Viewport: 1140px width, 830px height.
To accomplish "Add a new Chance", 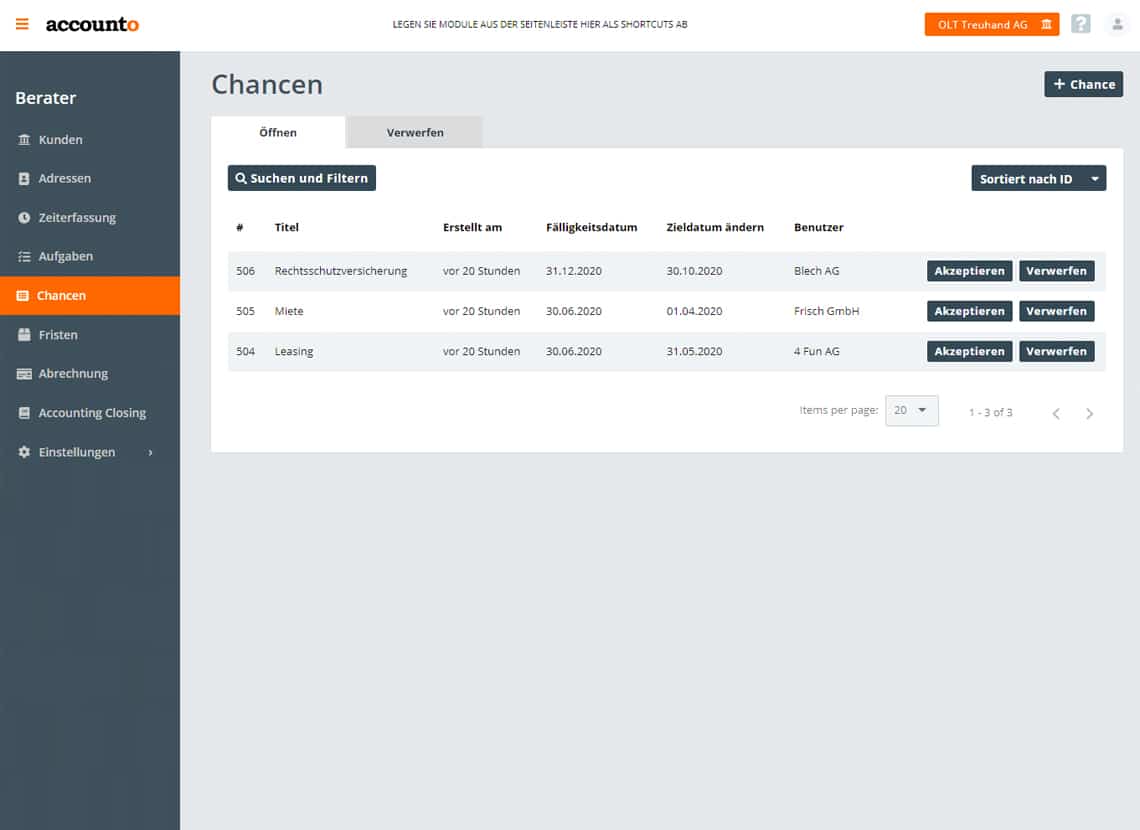I will [x=1083, y=84].
